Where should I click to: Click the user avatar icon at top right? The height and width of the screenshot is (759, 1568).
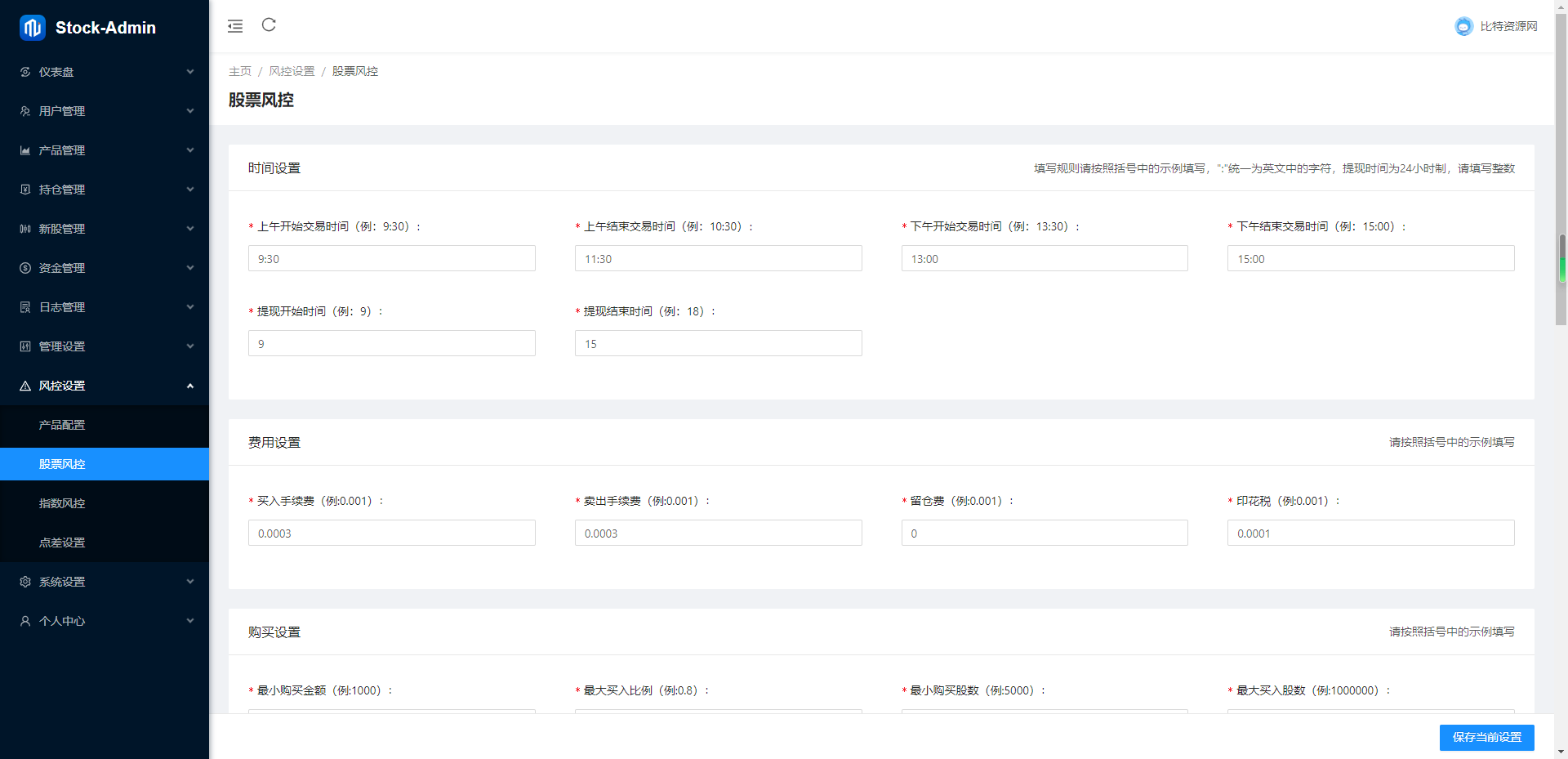(1463, 27)
